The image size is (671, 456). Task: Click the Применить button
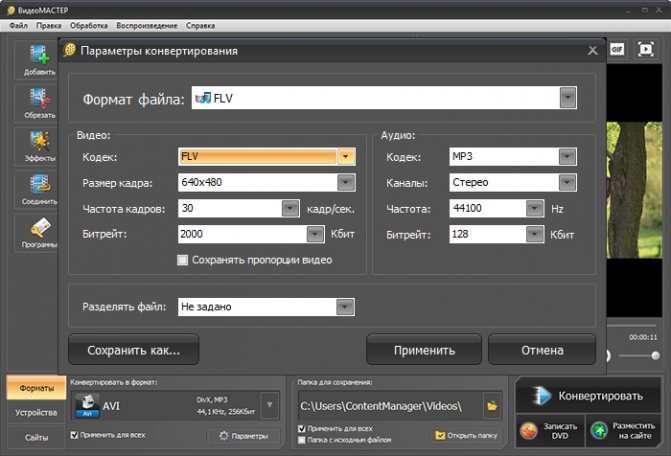pos(424,350)
